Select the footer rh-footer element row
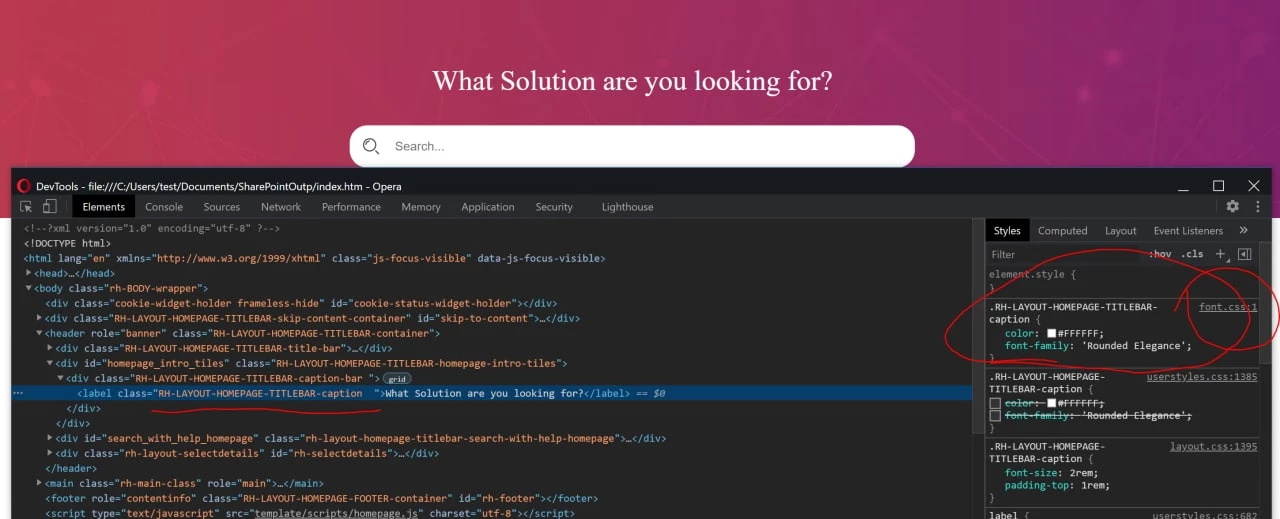The height and width of the screenshot is (519, 1280). pos(321,498)
